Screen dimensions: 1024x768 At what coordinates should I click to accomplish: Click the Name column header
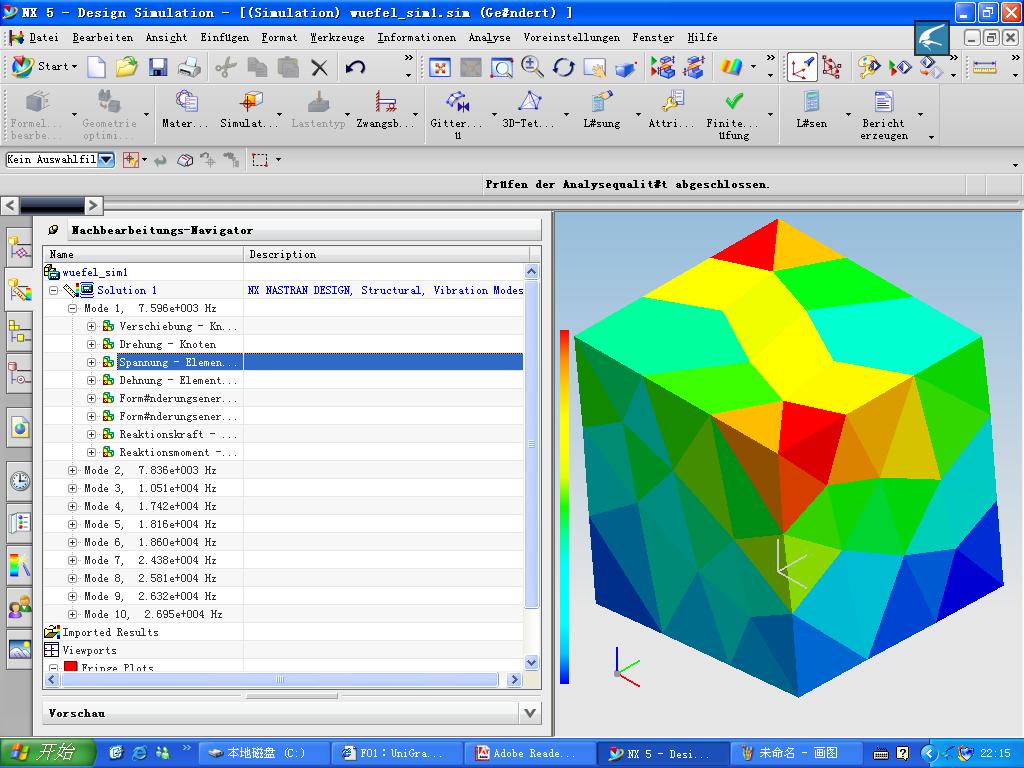pyautogui.click(x=144, y=254)
